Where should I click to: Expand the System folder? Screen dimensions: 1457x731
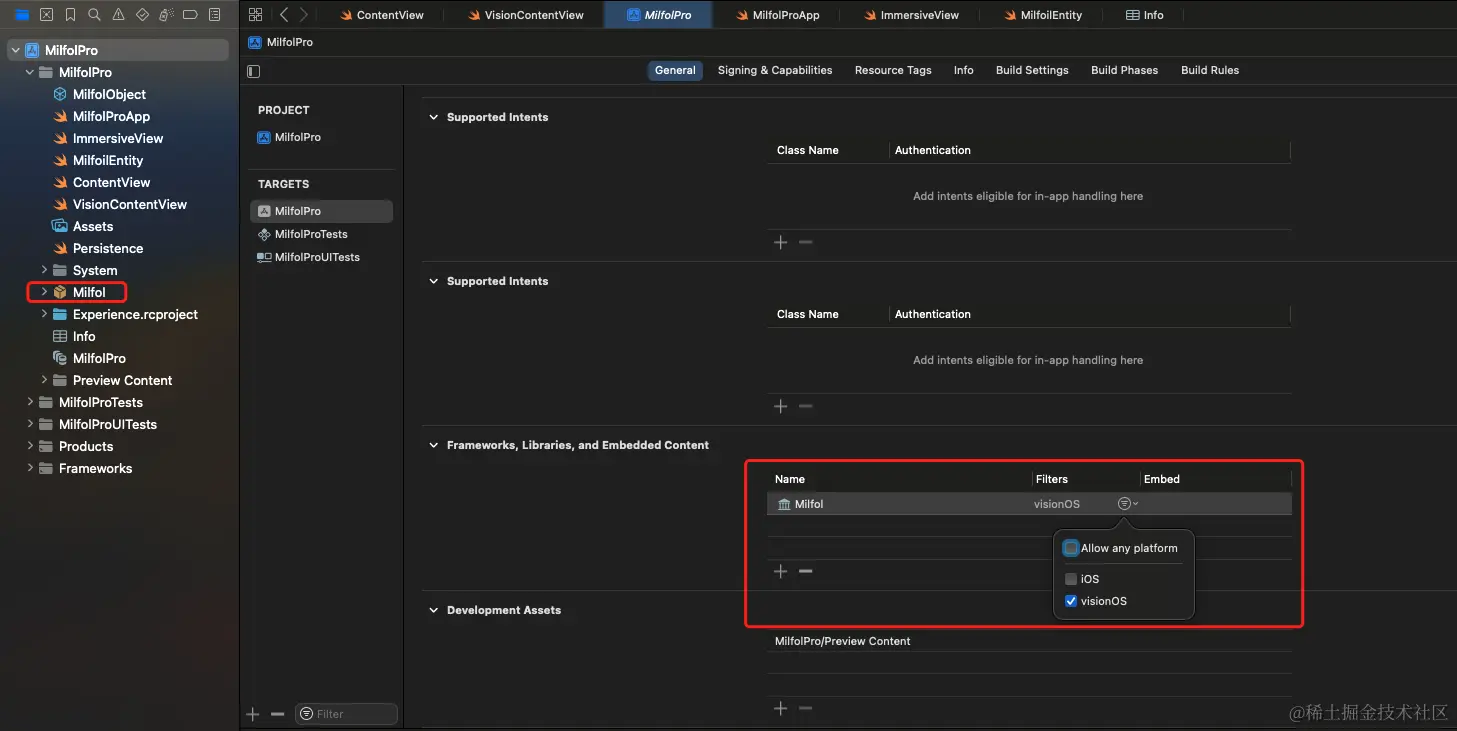tap(44, 270)
